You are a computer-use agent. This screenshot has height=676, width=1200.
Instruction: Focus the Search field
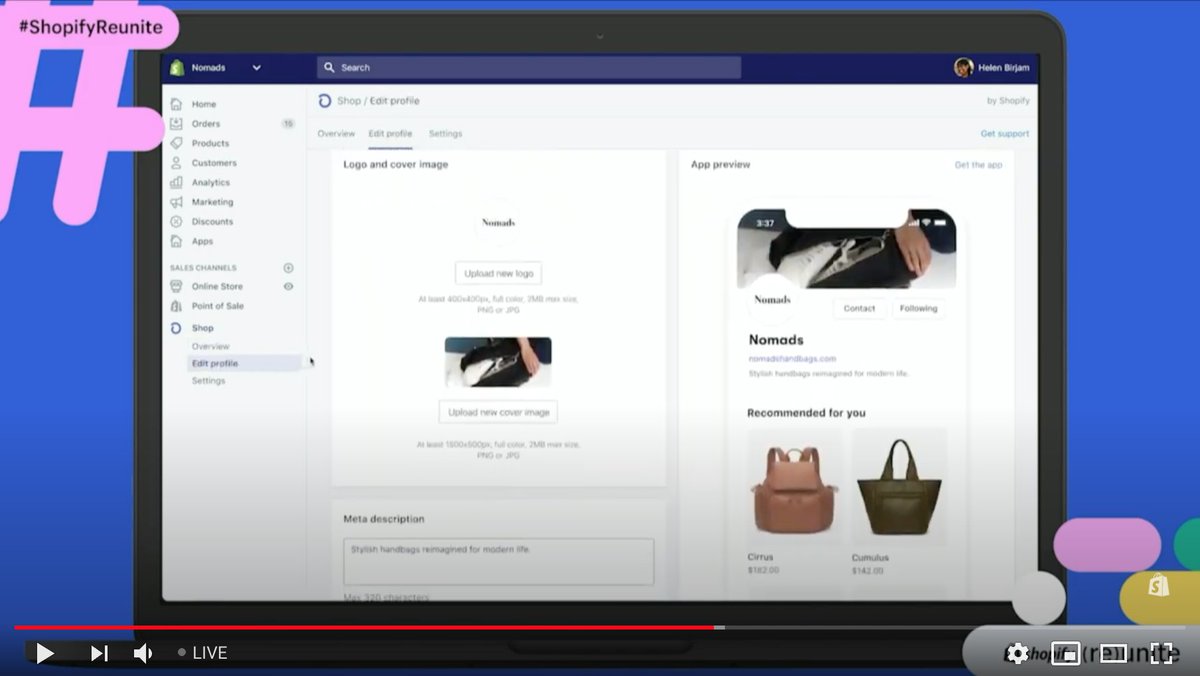(x=529, y=68)
